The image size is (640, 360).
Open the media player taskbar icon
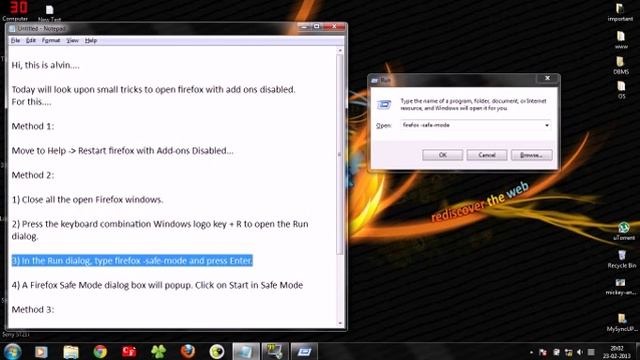tap(41, 351)
